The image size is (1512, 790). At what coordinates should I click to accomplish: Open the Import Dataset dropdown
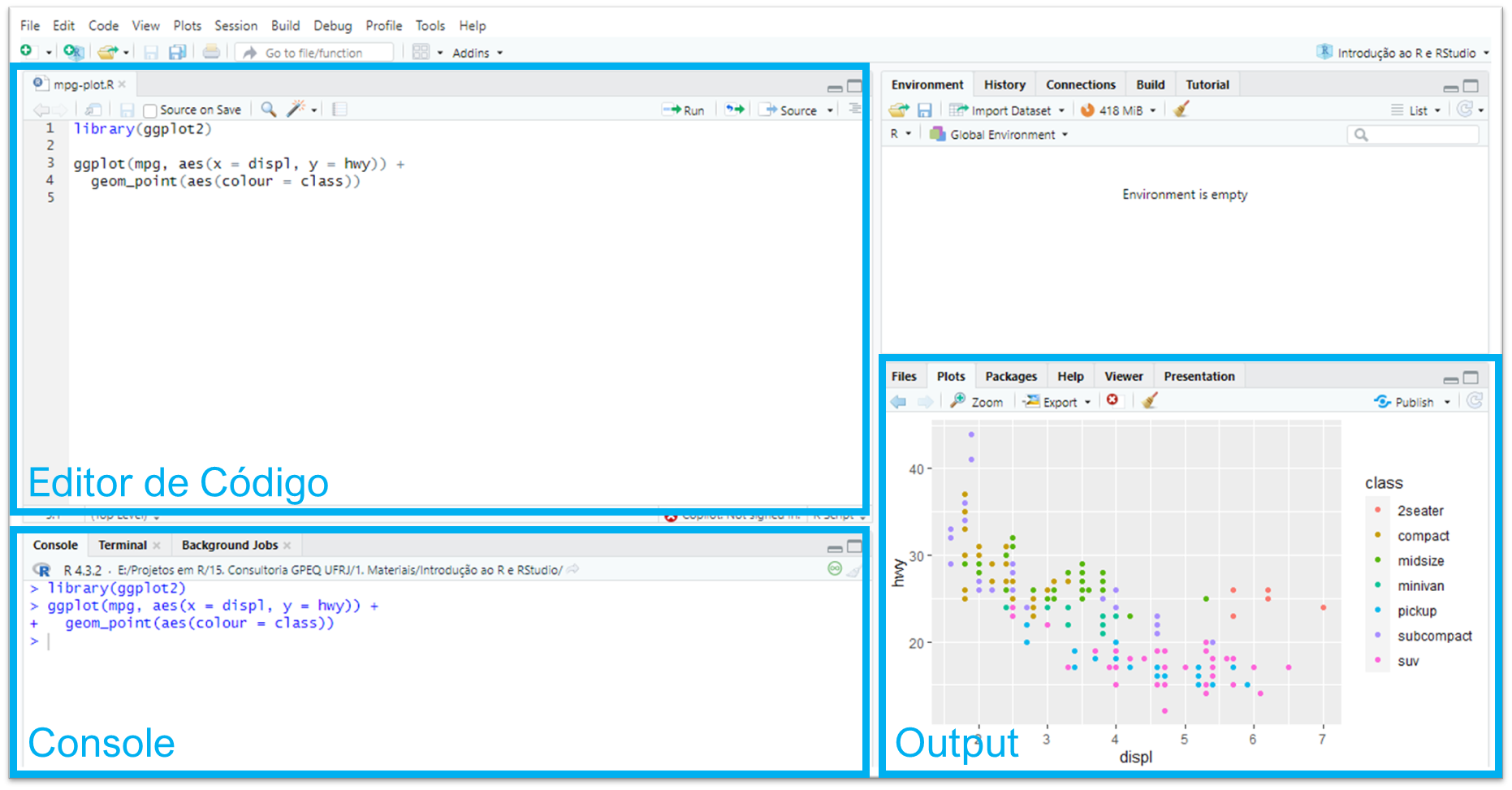1007,110
